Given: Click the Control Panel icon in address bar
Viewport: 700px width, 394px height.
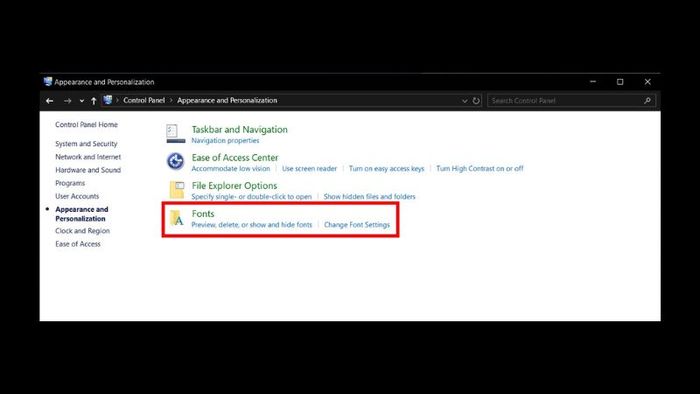Looking at the screenshot, I should point(108,100).
